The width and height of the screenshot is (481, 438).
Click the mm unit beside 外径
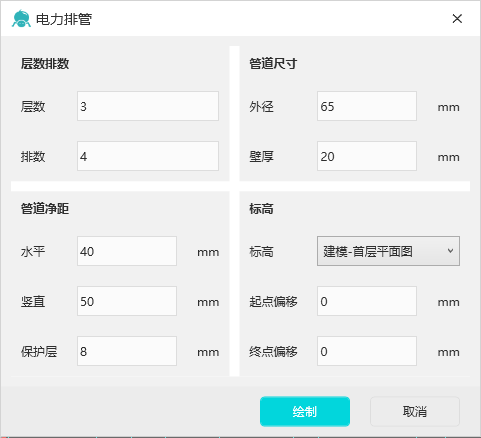tap(448, 108)
